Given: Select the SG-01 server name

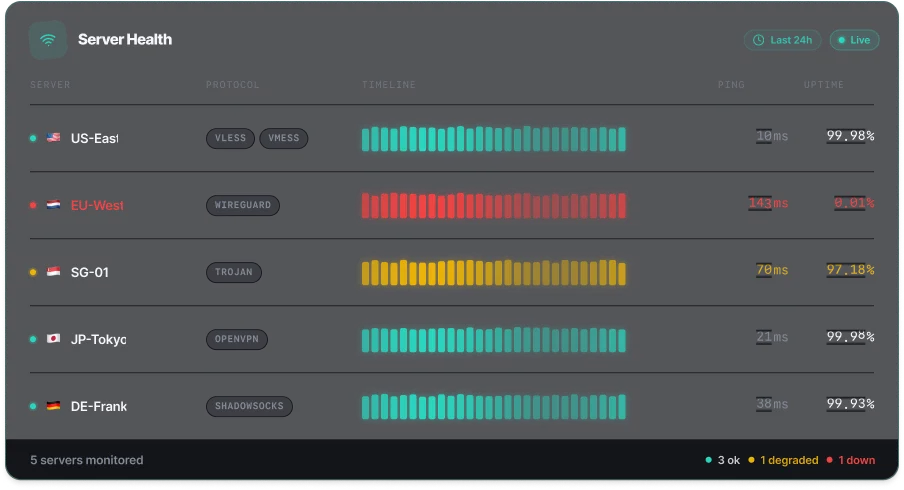Looking at the screenshot, I should [89, 272].
